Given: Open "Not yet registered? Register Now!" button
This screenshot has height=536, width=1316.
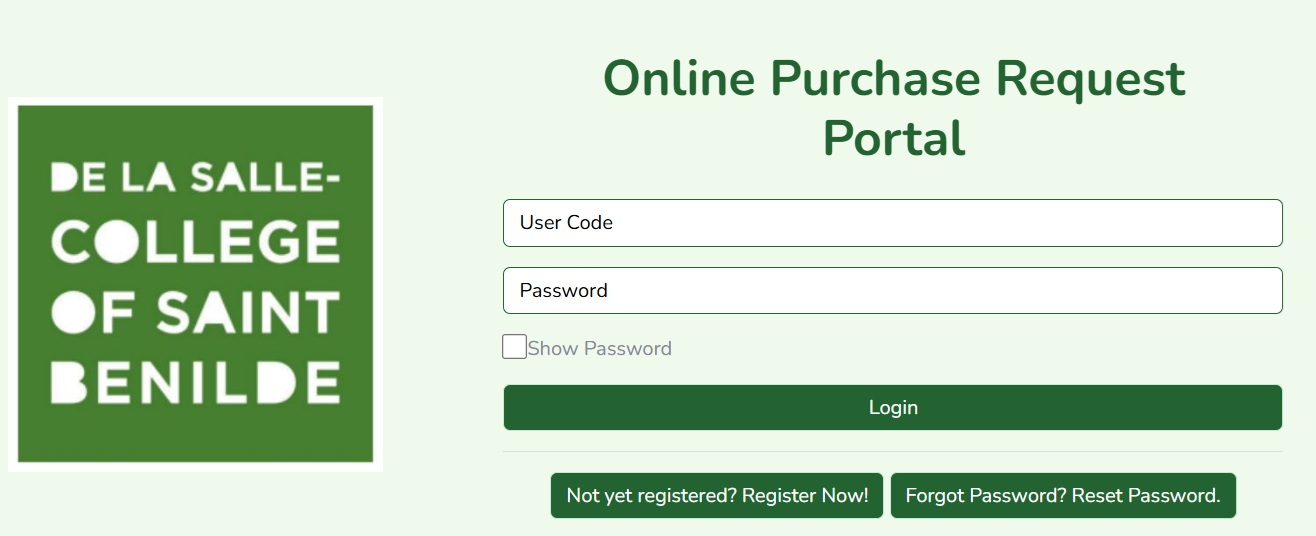Looking at the screenshot, I should [716, 496].
